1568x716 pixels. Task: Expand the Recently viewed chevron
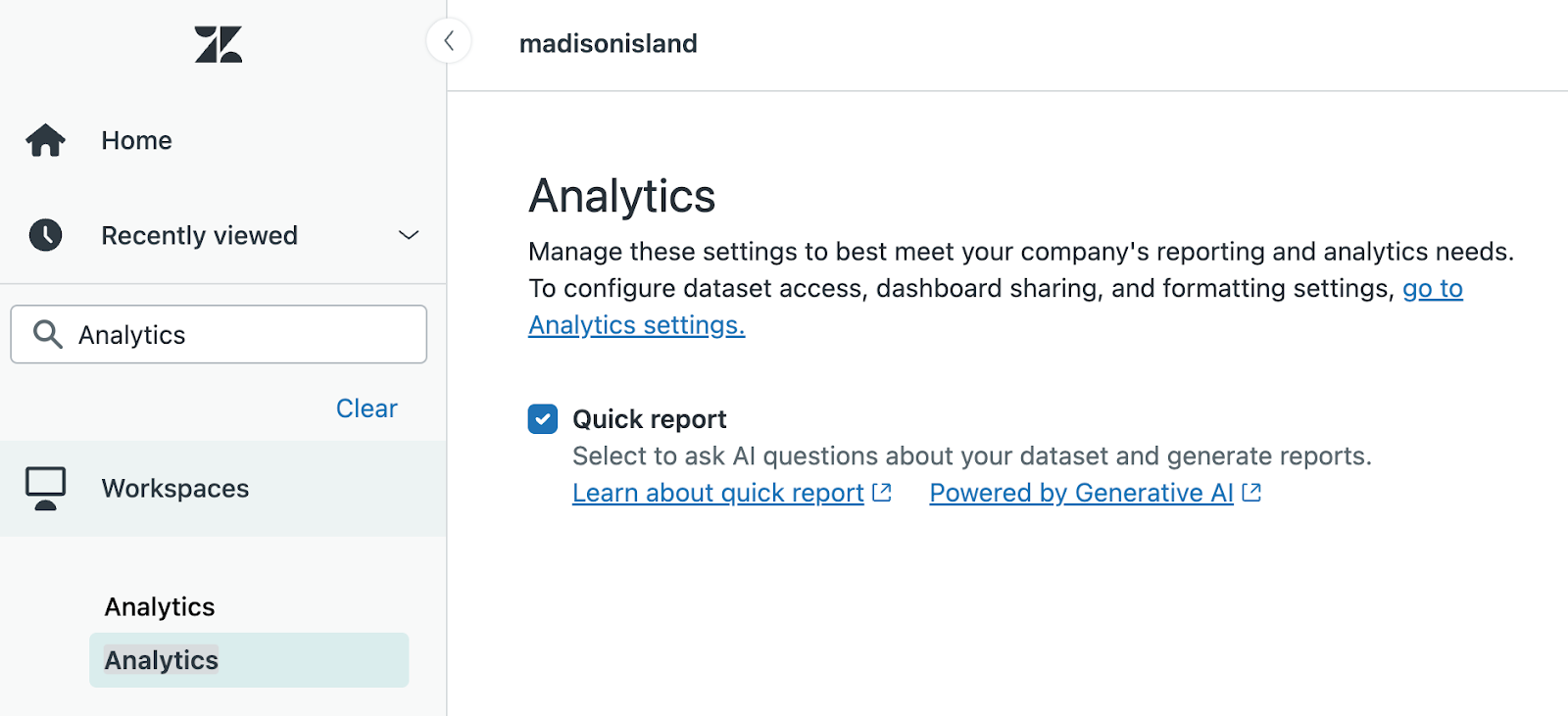(409, 235)
